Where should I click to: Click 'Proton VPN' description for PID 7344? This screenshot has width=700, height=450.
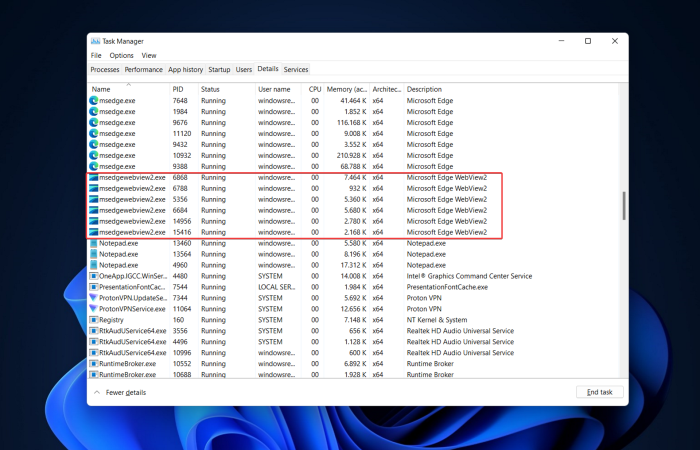click(x=424, y=298)
